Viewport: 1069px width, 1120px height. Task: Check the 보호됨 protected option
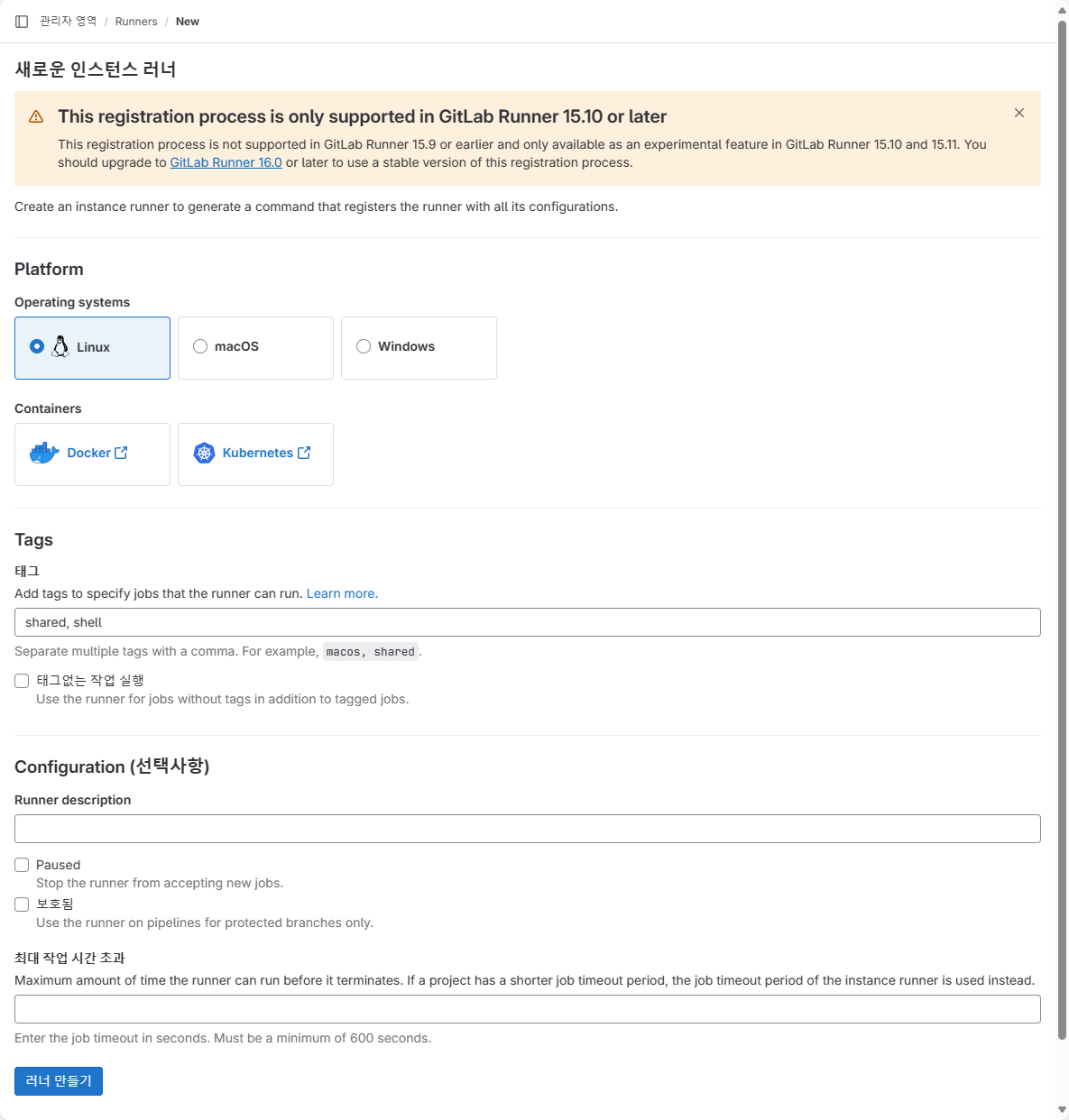tap(22, 904)
